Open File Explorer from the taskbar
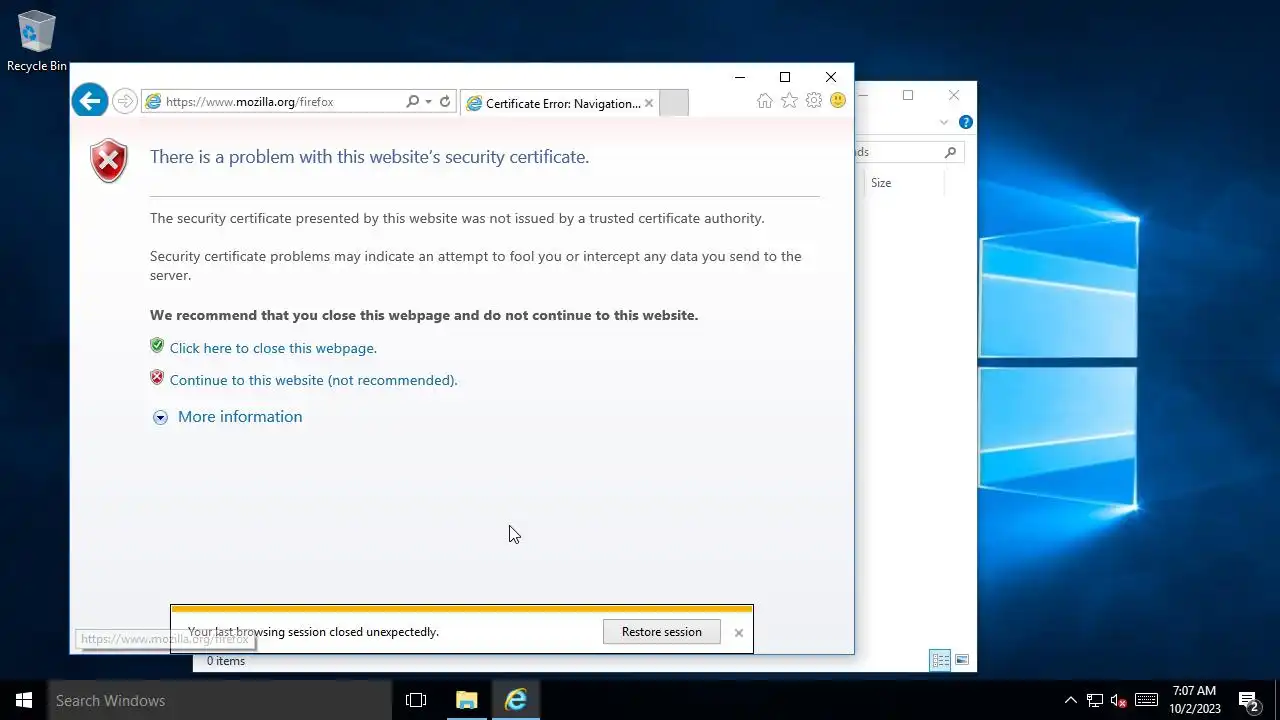Screen dimensions: 1280x720 (467, 700)
